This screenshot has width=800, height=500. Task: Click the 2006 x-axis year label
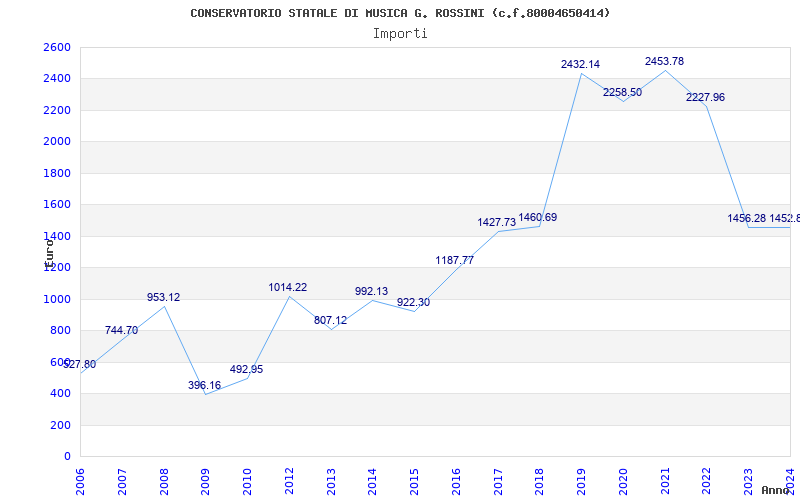(x=80, y=481)
